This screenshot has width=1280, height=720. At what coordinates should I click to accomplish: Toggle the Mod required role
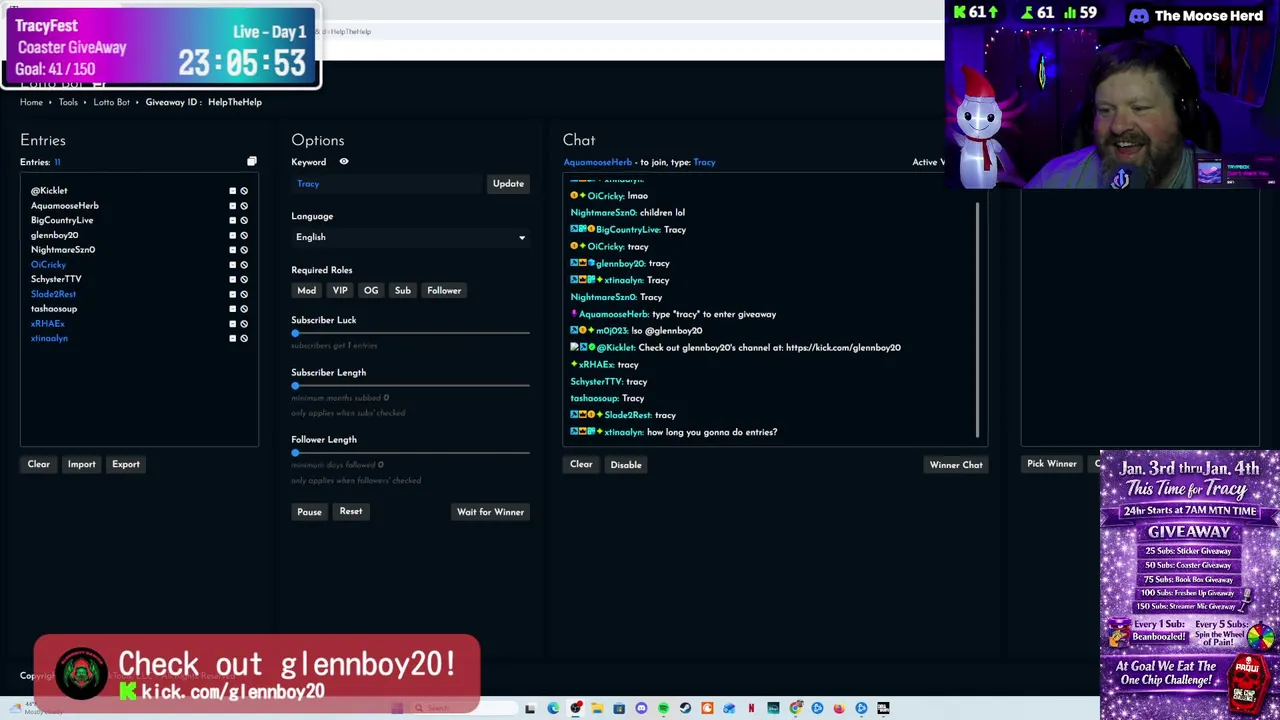coord(306,290)
